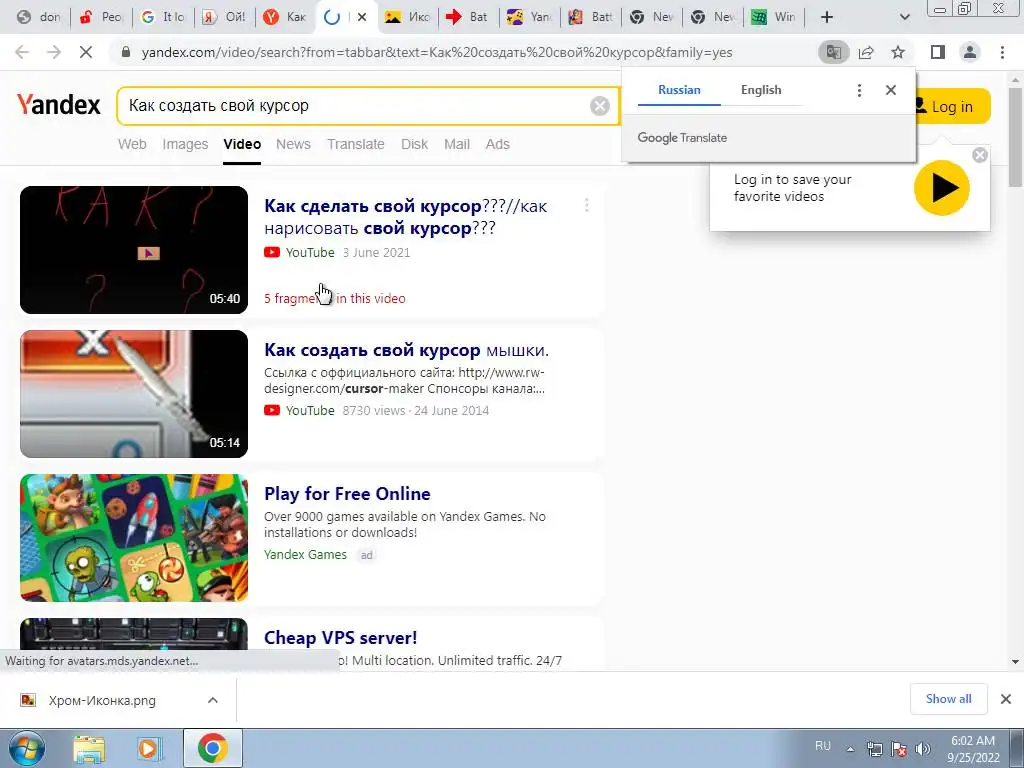Screen dimensions: 1024x768
Task: Click the yellow Log in button
Action: point(952,106)
